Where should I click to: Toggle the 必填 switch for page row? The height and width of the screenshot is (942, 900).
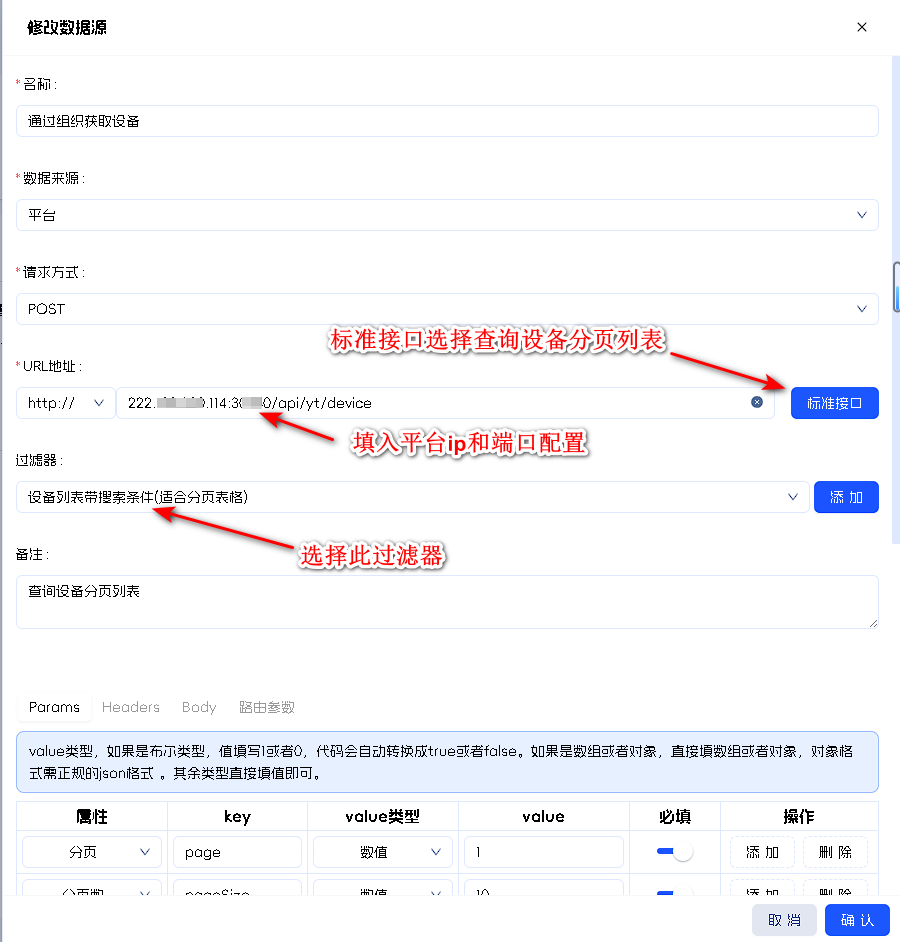point(674,852)
